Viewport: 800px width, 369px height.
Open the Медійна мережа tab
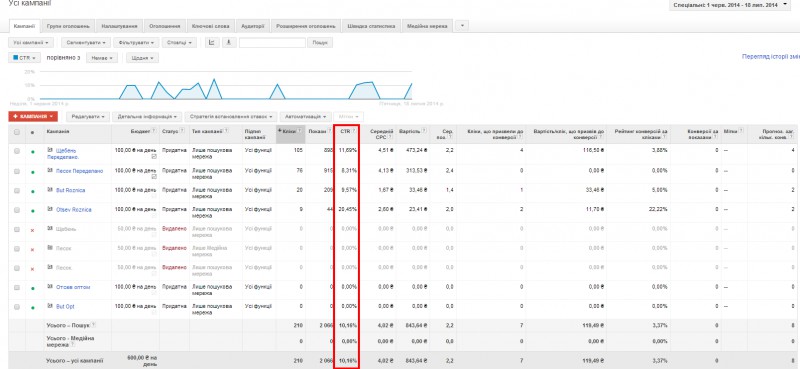point(427,26)
